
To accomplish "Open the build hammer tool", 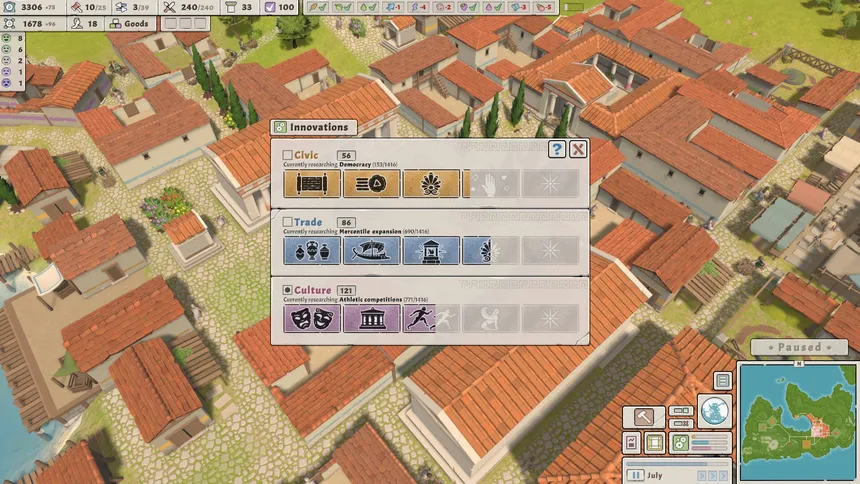I will (x=643, y=417).
